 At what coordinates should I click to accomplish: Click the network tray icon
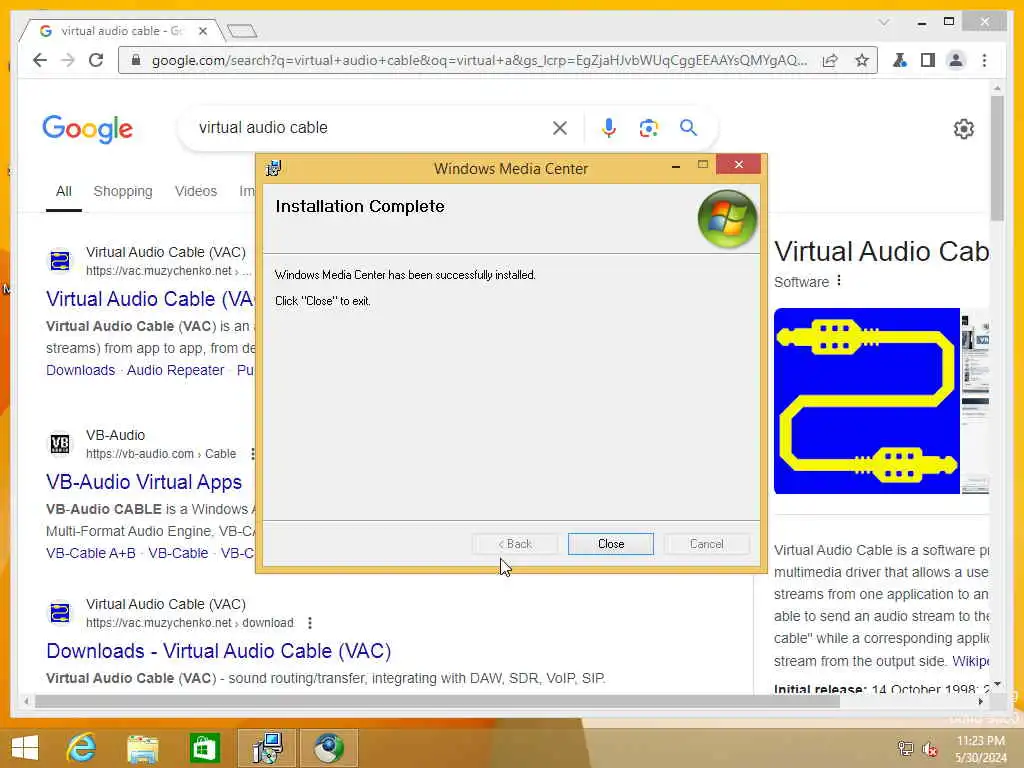[905, 749]
